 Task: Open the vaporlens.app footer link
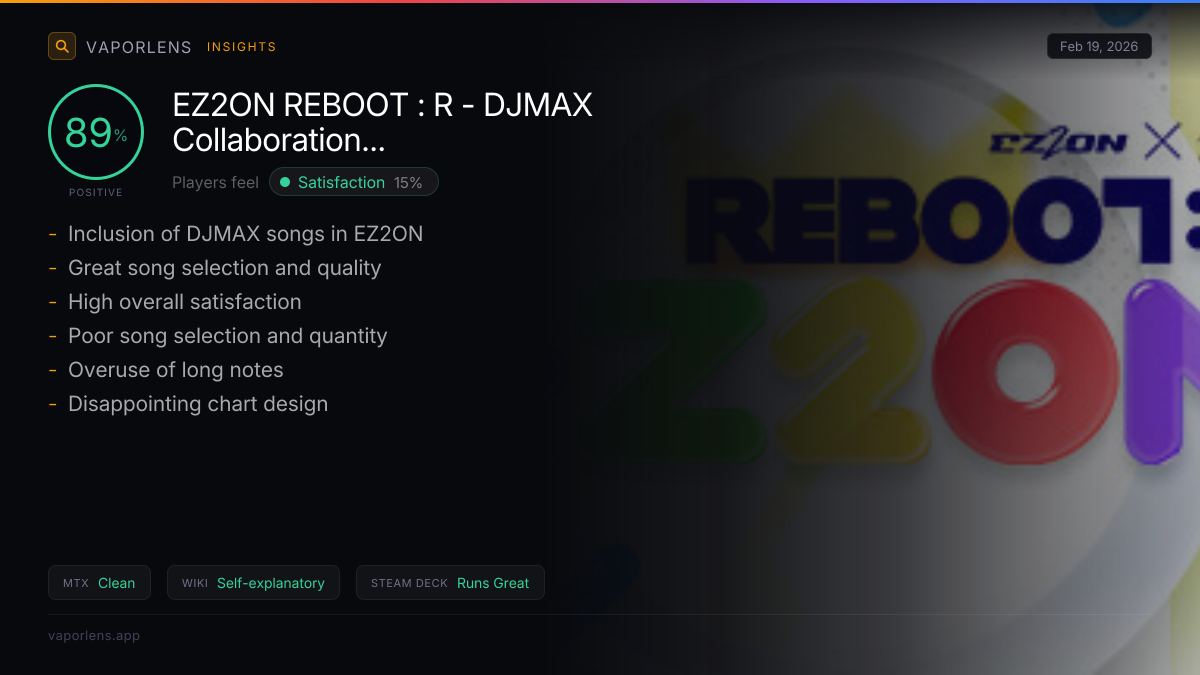tap(94, 635)
